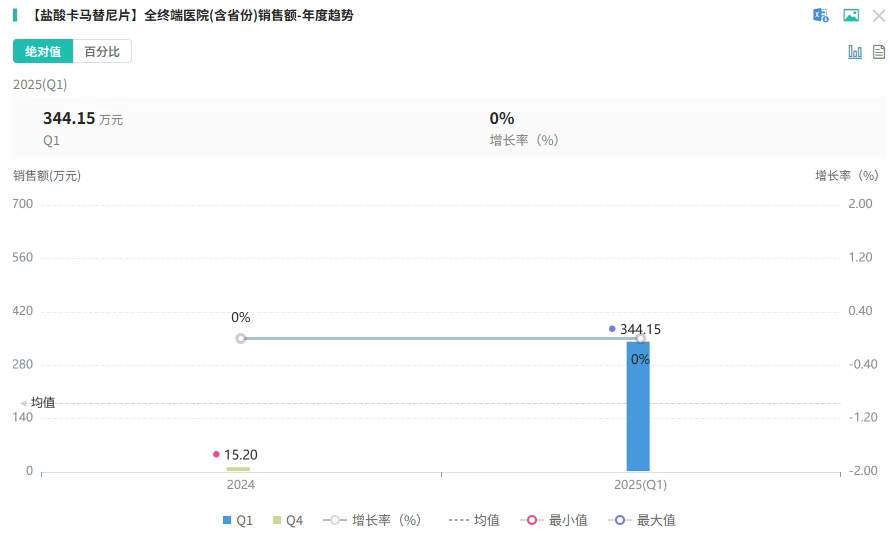
Task: Hide the 均值 average line legend
Action: tap(474, 520)
